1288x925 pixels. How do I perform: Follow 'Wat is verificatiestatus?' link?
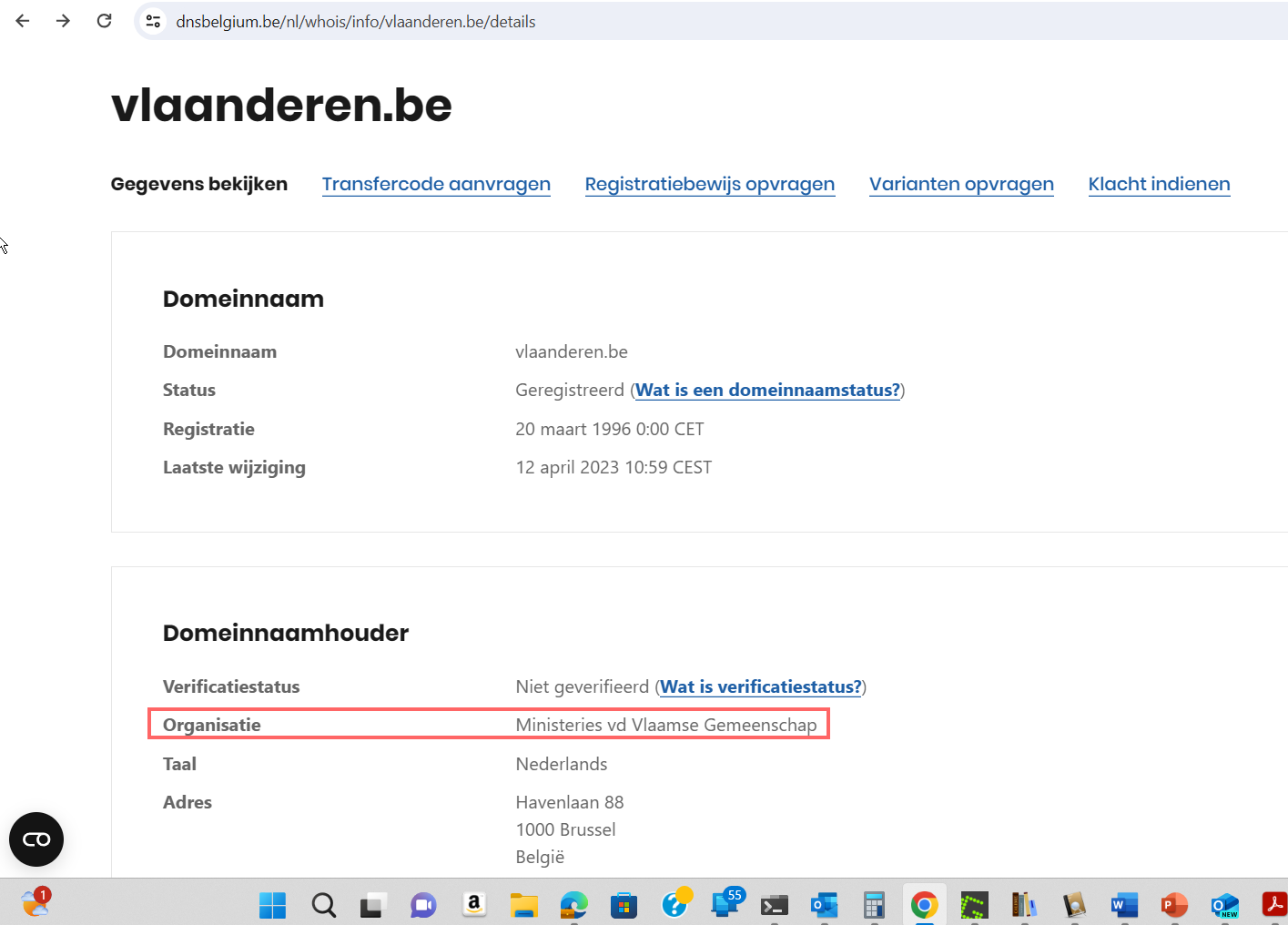pyautogui.click(x=760, y=687)
